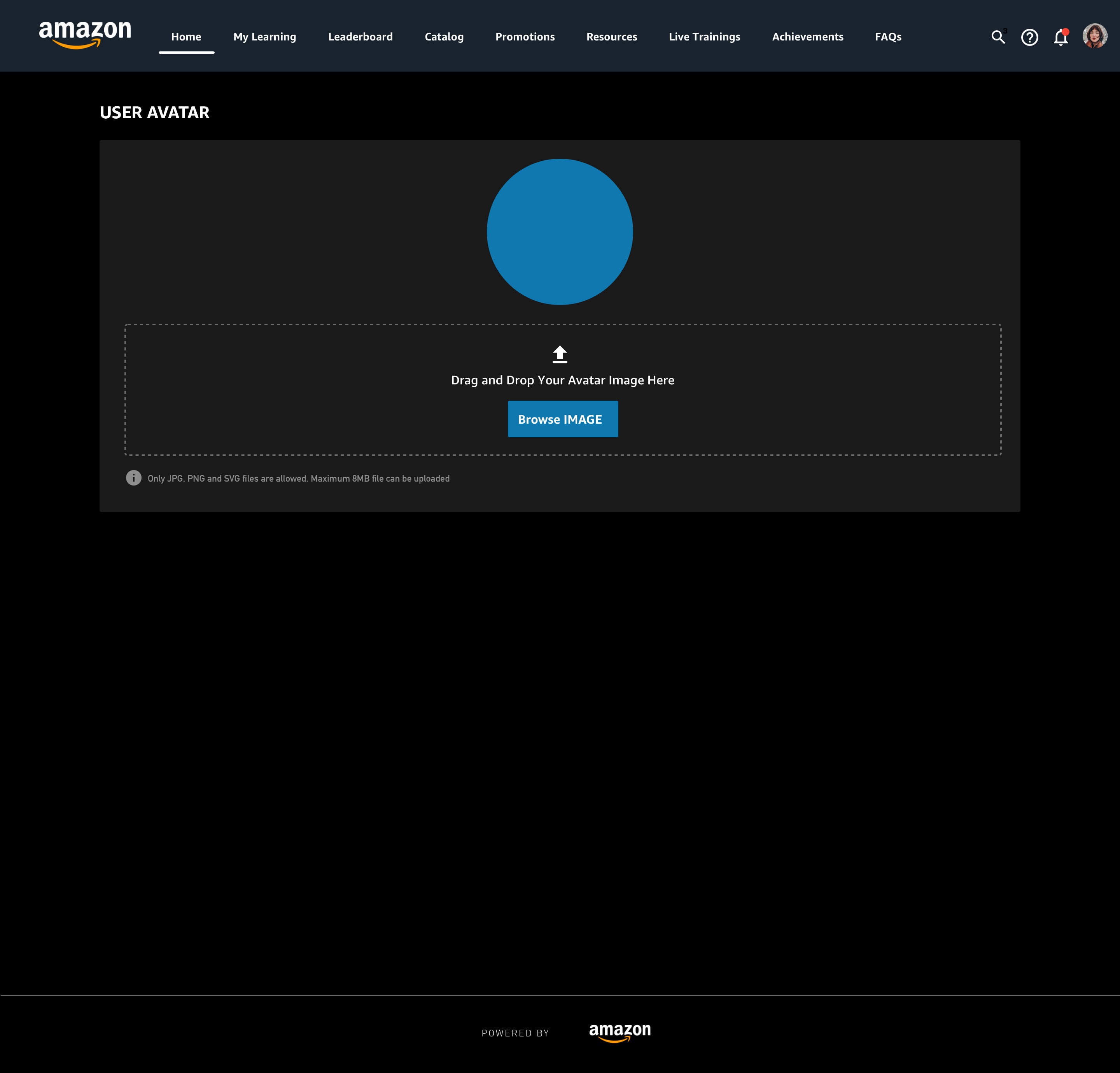Click the USER AVATAR heading

click(x=155, y=112)
